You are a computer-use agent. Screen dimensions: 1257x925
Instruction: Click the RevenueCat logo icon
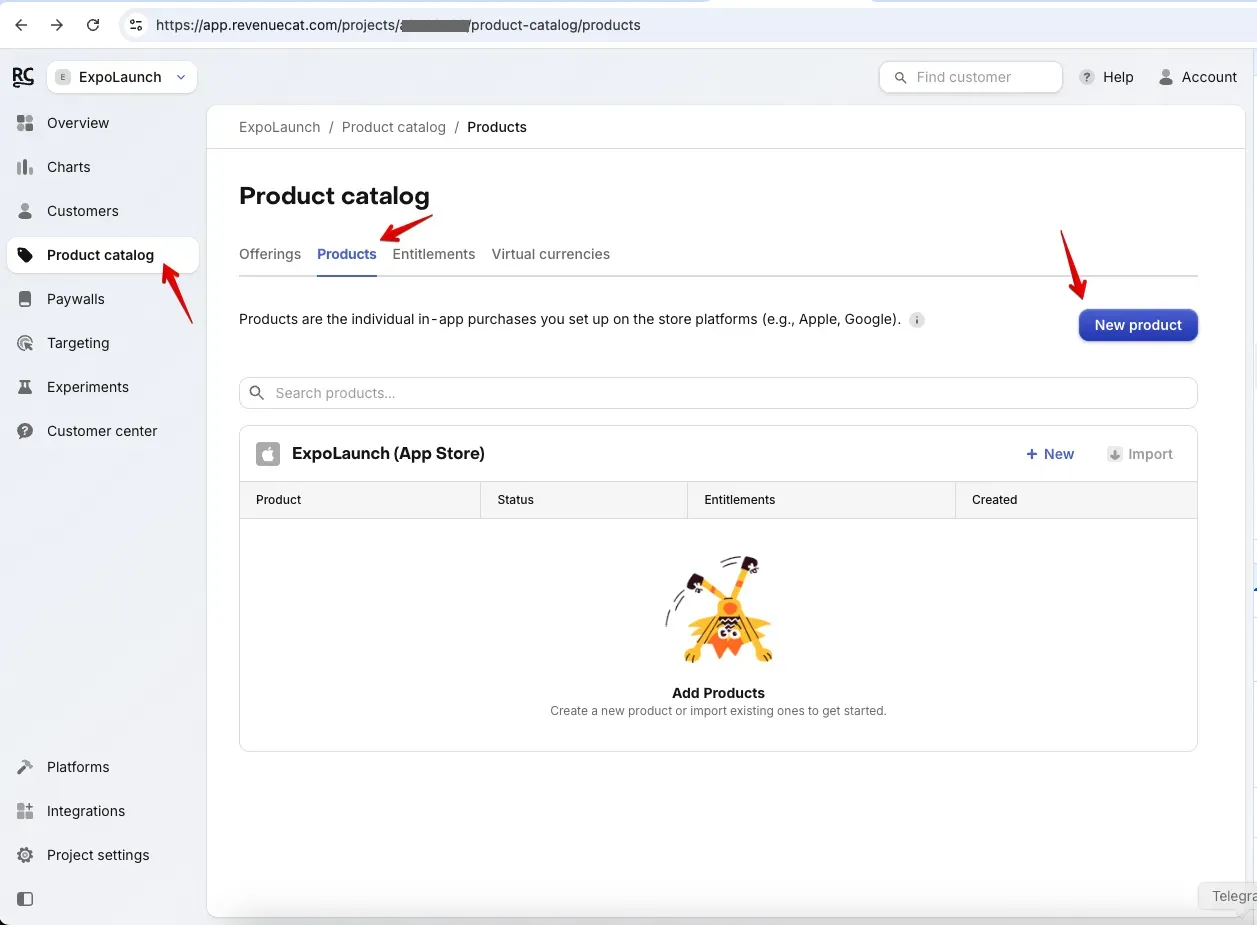(x=22, y=77)
